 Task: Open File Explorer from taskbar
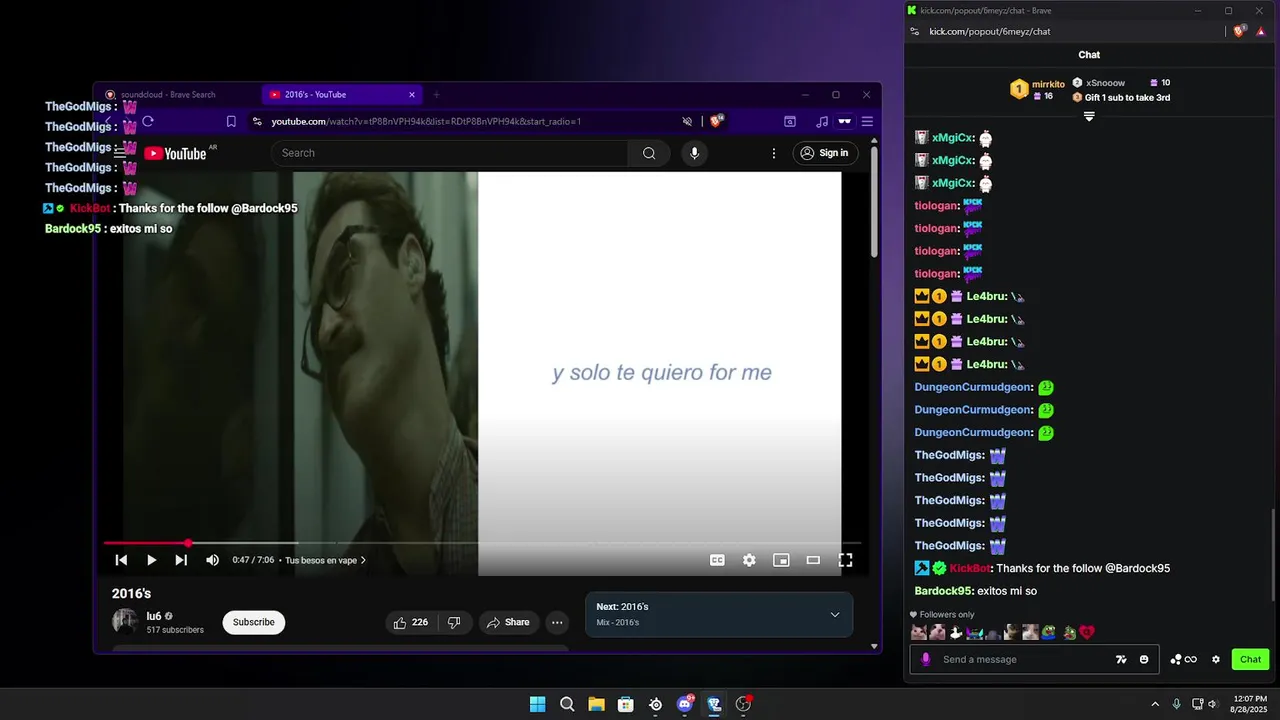[x=596, y=704]
